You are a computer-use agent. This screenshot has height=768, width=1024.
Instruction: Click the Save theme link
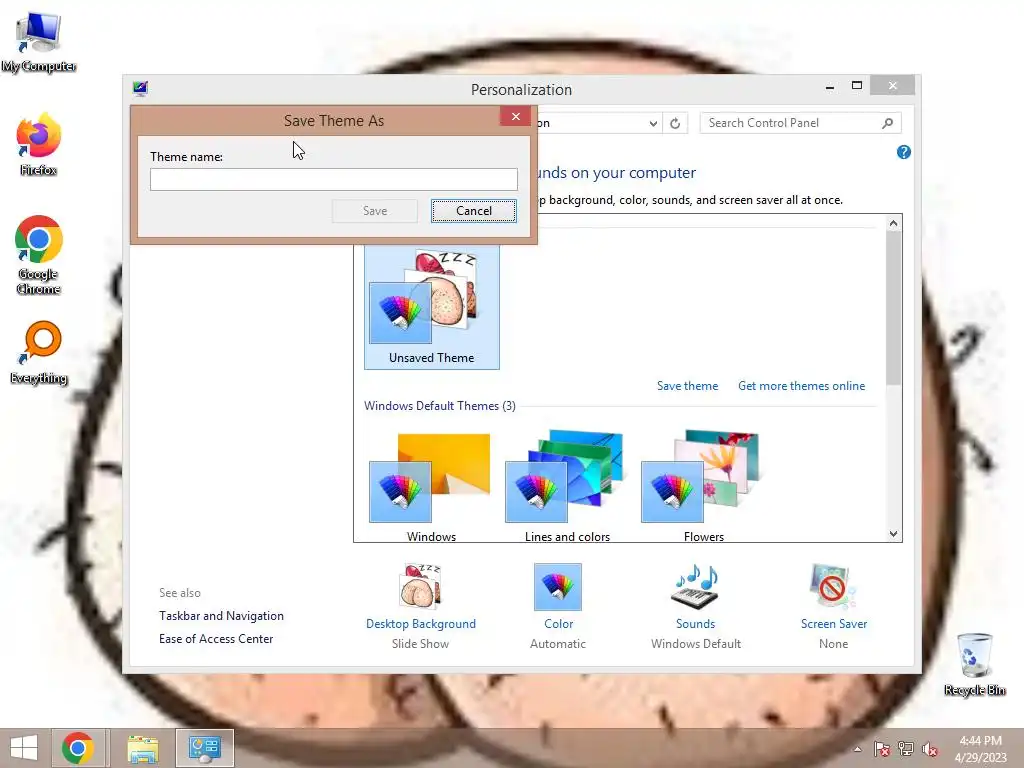pyautogui.click(x=687, y=386)
